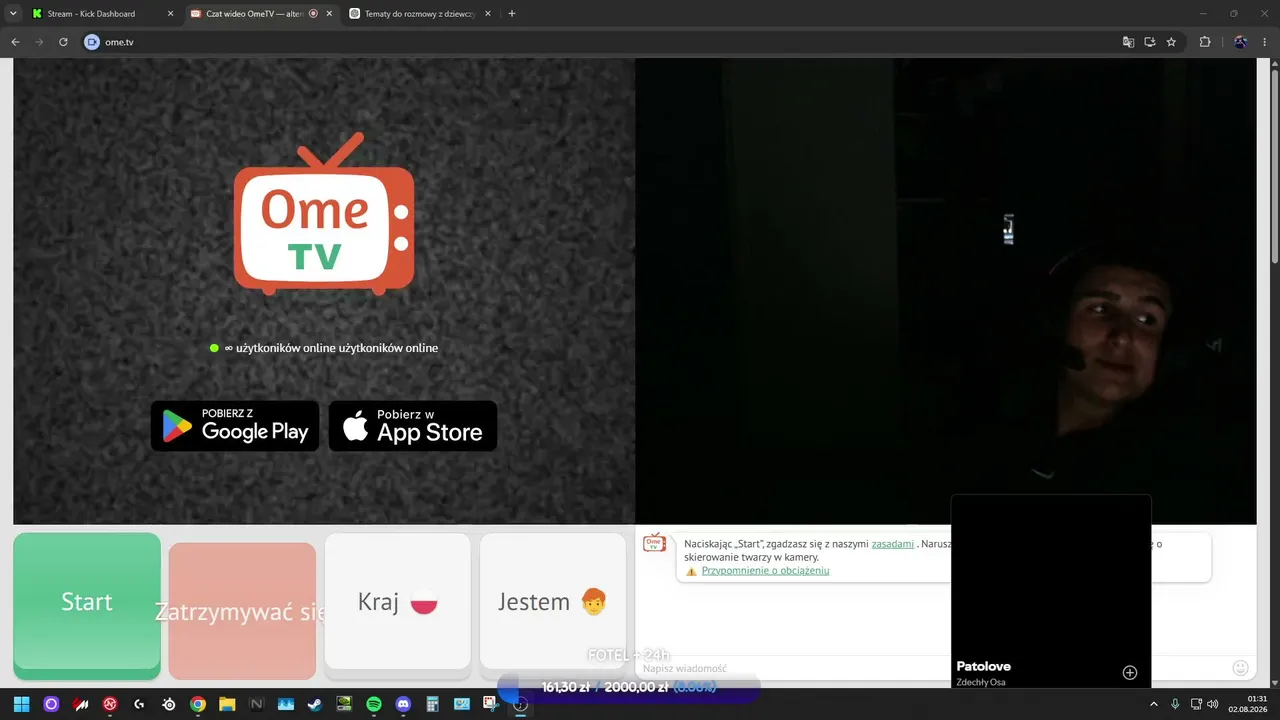Close the Czat wideo OmeTV tab

coord(329,14)
